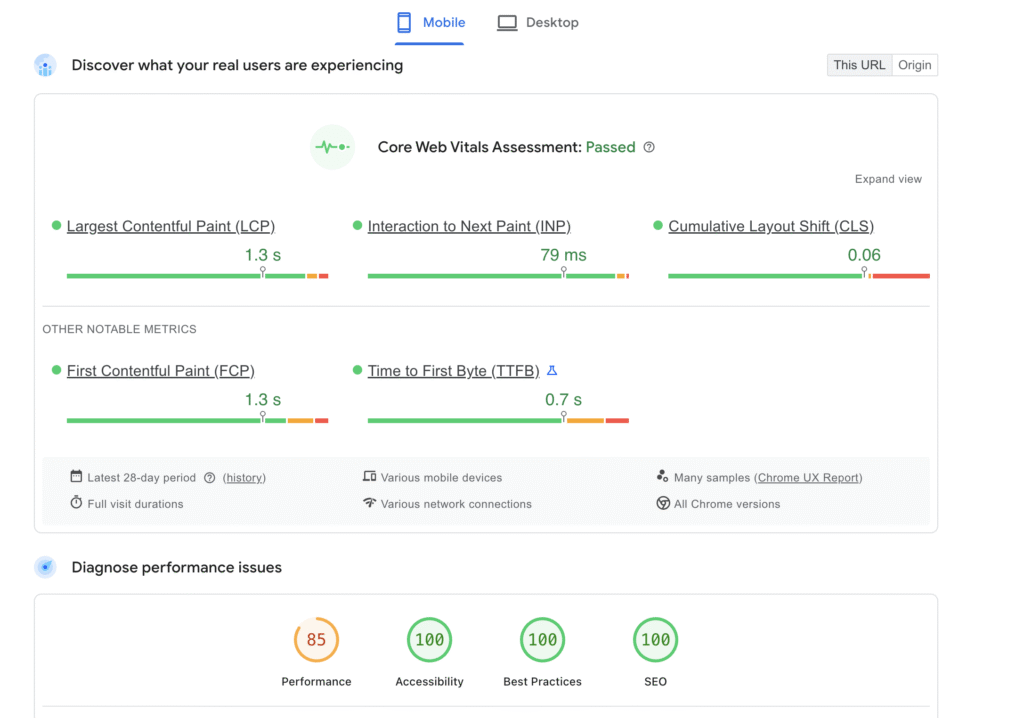Image resolution: width=1024 pixels, height=718 pixels.
Task: Open the 28-day period help icon
Action: click(x=210, y=478)
